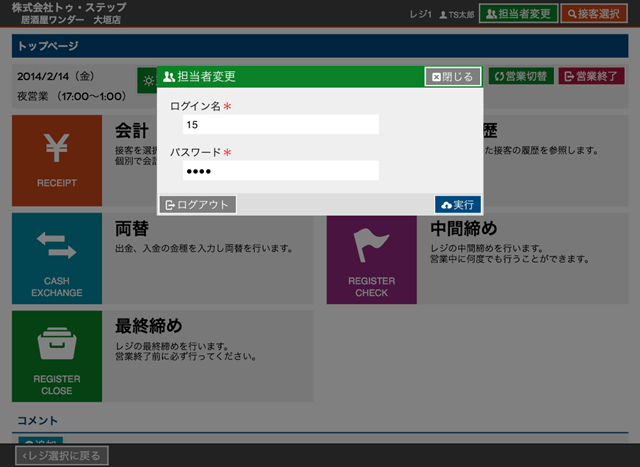Focus the ログイン名 input field

tap(280, 124)
